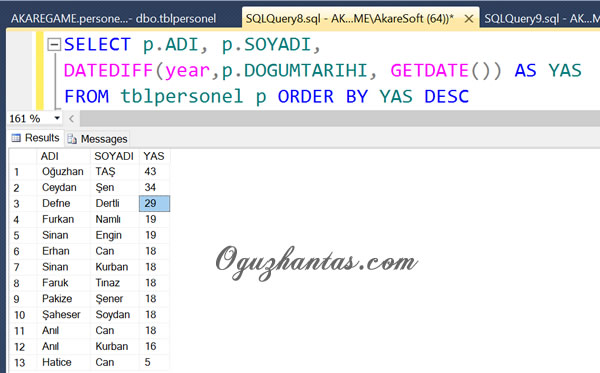Click p.DOGUMTARIHI in the query editor
This screenshot has height=373, width=600.
click(295, 70)
